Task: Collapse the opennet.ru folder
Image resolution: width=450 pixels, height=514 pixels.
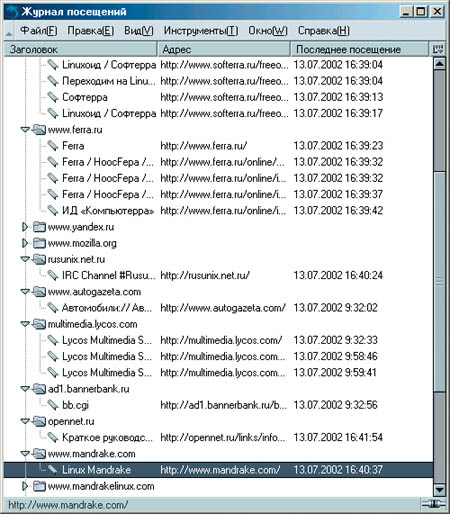Action: [x=25, y=421]
